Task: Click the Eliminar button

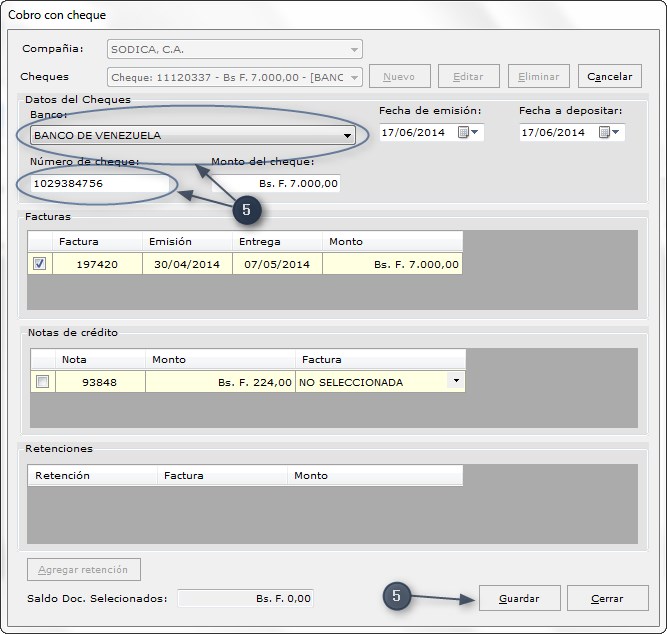Action: point(539,77)
